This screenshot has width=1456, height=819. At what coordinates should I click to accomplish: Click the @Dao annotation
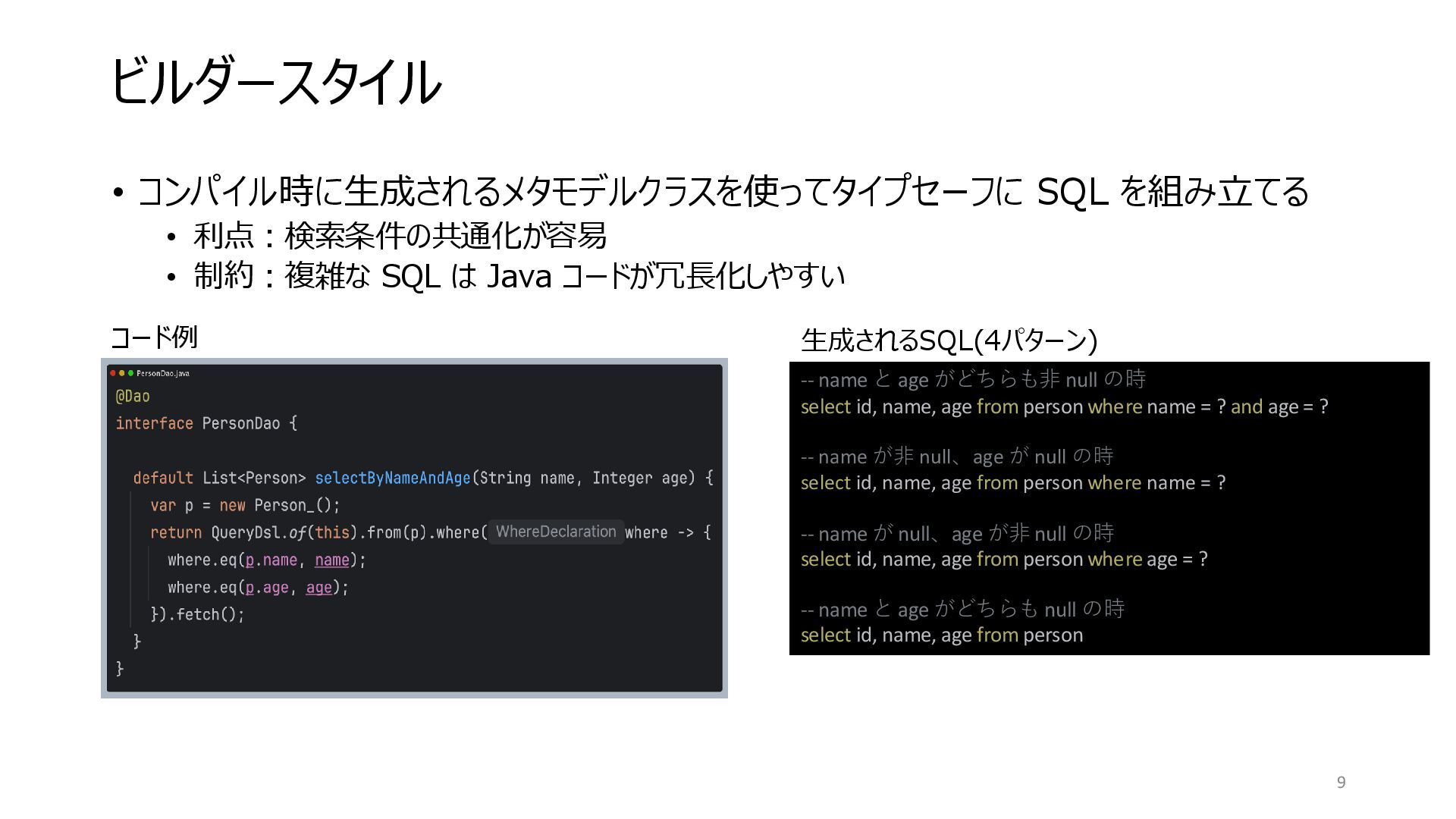pos(133,396)
